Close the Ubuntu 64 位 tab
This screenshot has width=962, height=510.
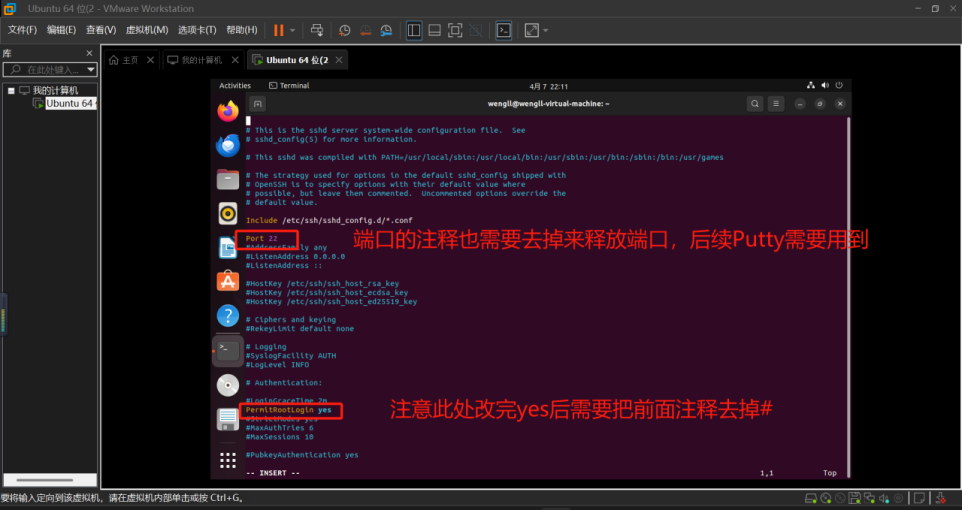[339, 60]
